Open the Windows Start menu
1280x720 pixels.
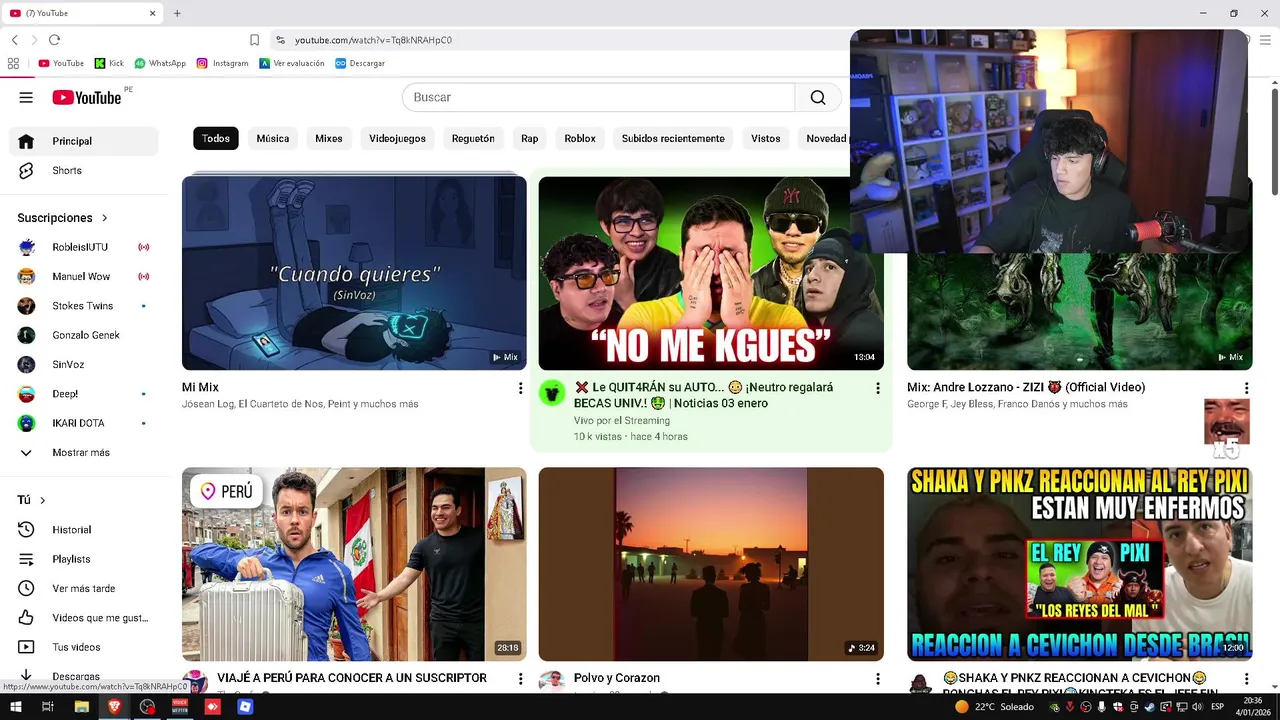pyautogui.click(x=15, y=707)
